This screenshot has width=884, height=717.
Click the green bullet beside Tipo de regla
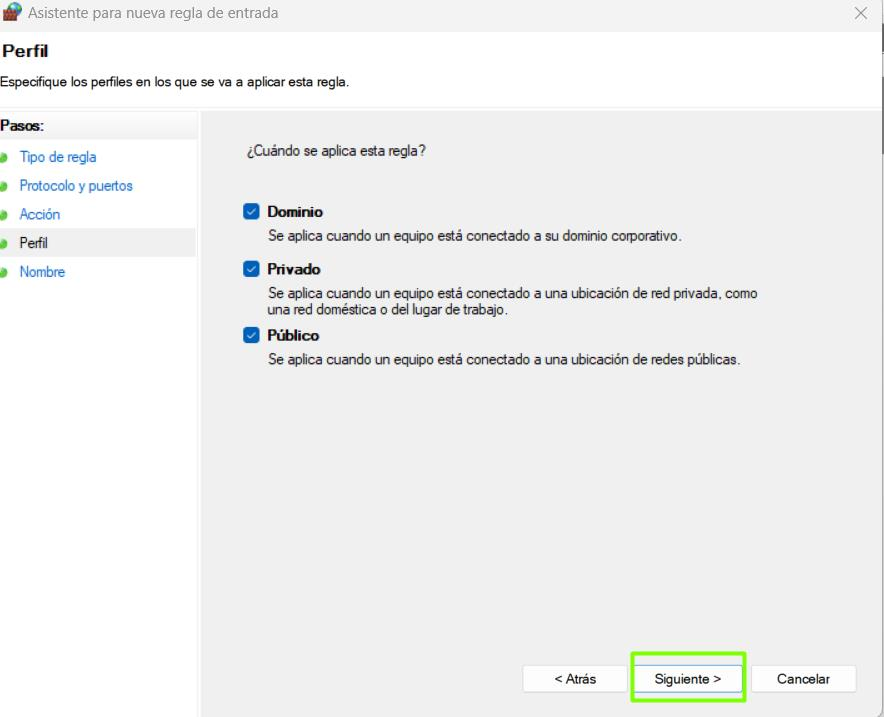[4, 157]
